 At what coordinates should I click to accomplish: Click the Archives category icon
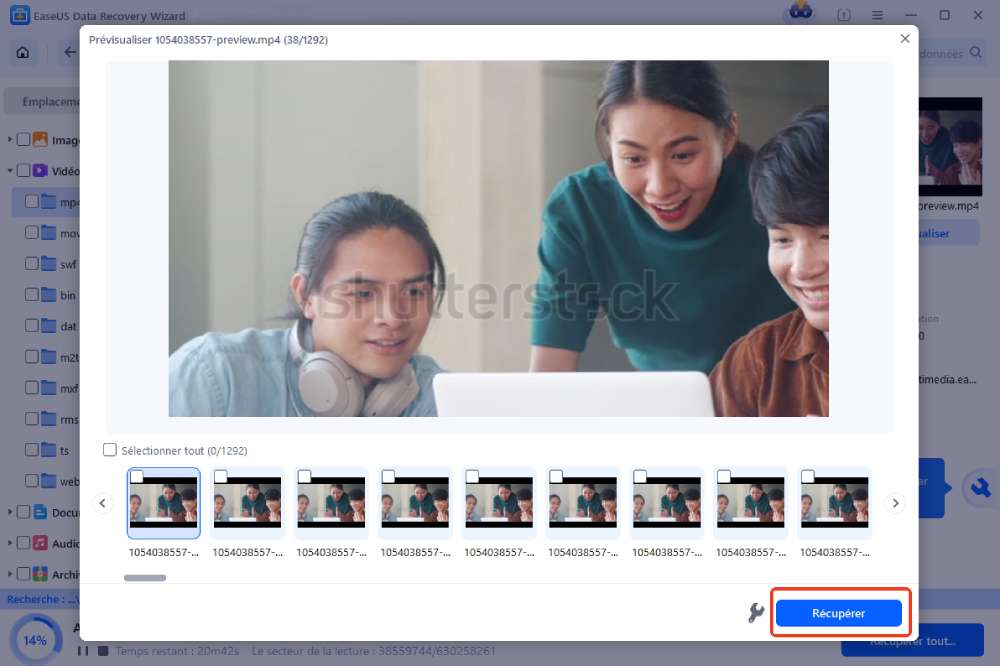coord(40,574)
